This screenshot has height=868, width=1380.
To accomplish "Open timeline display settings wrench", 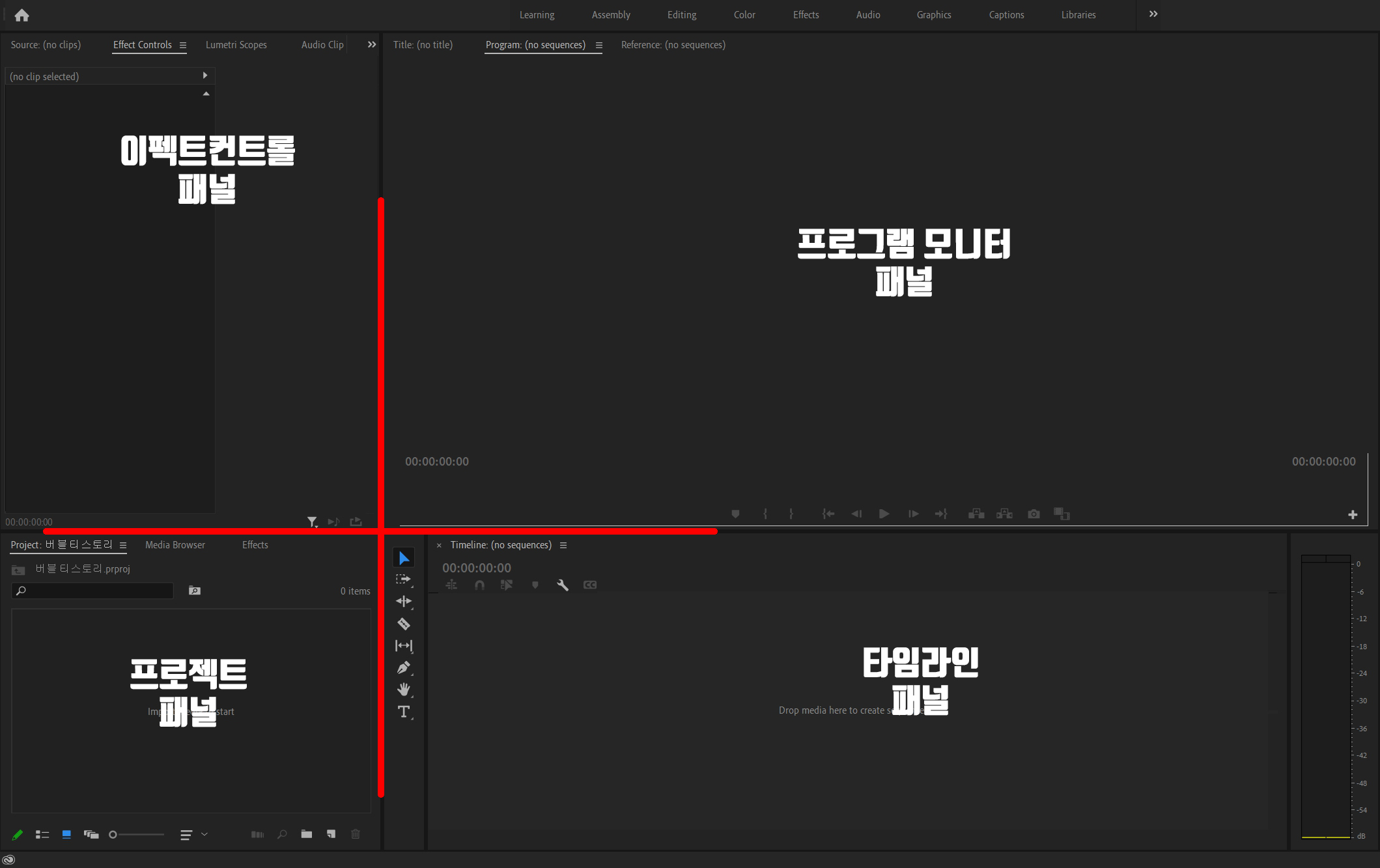I will (x=563, y=585).
